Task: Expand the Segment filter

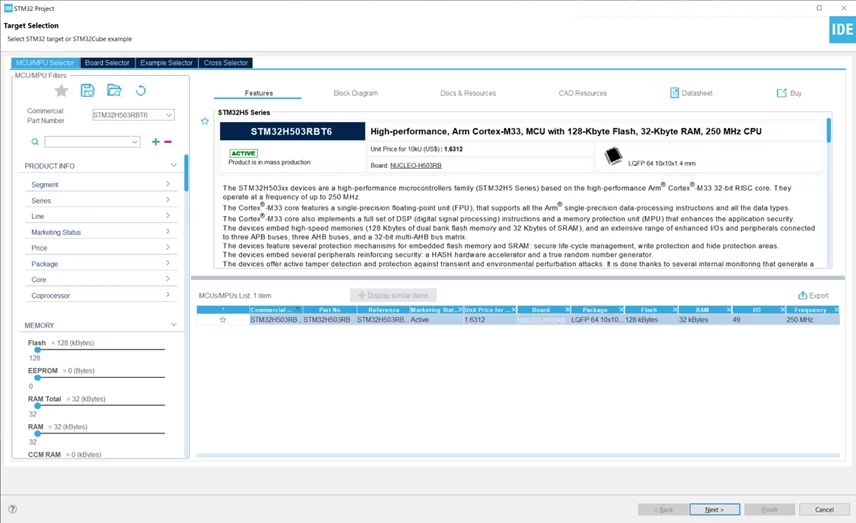Action: 168,184
